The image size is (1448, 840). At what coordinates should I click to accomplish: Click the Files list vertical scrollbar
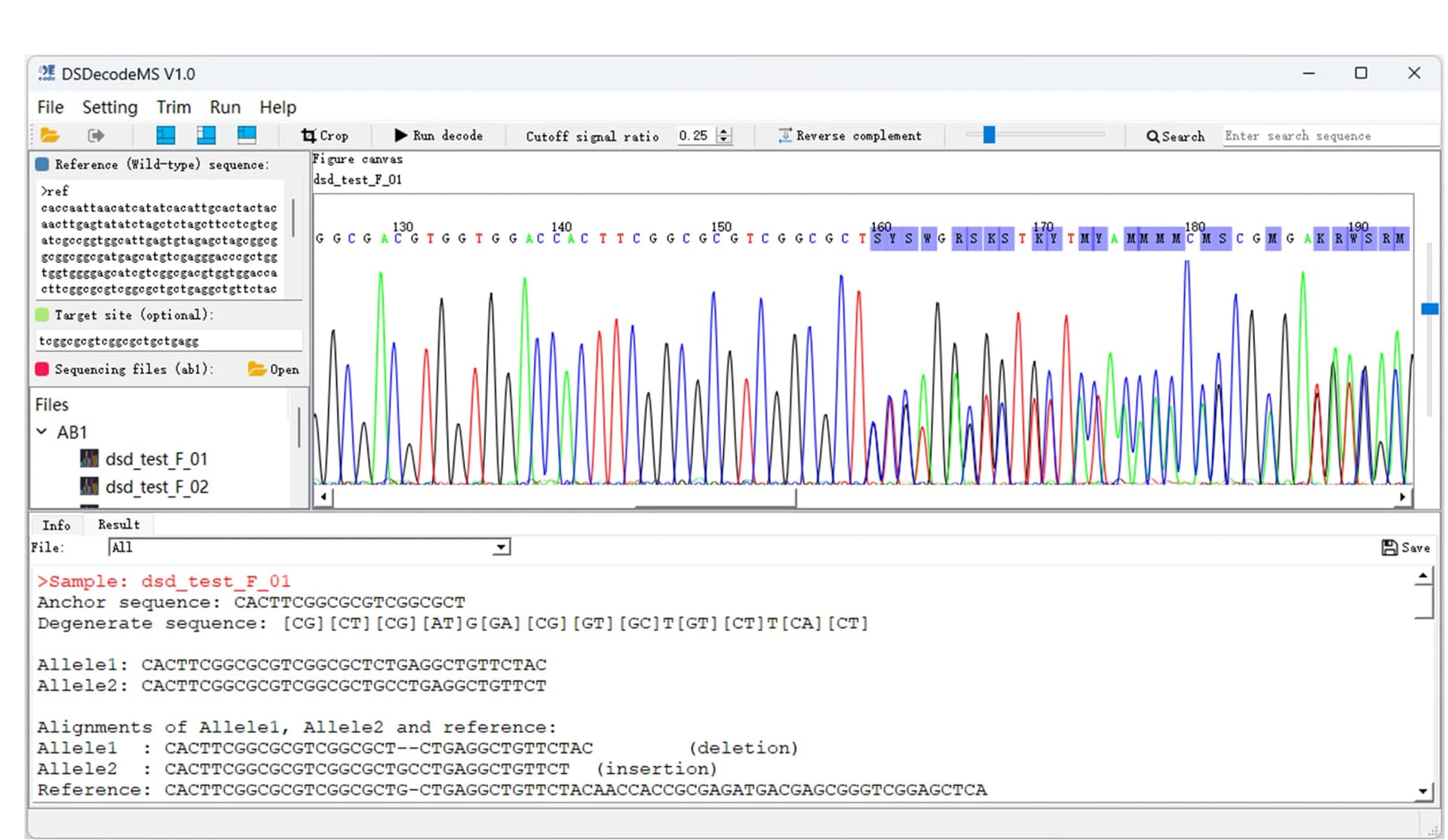[x=299, y=427]
